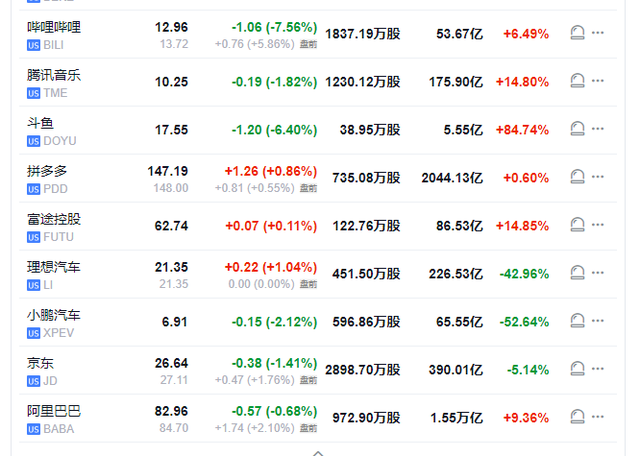Expand list with bottom chevron arrow
The height and width of the screenshot is (456, 640).
[318, 451]
